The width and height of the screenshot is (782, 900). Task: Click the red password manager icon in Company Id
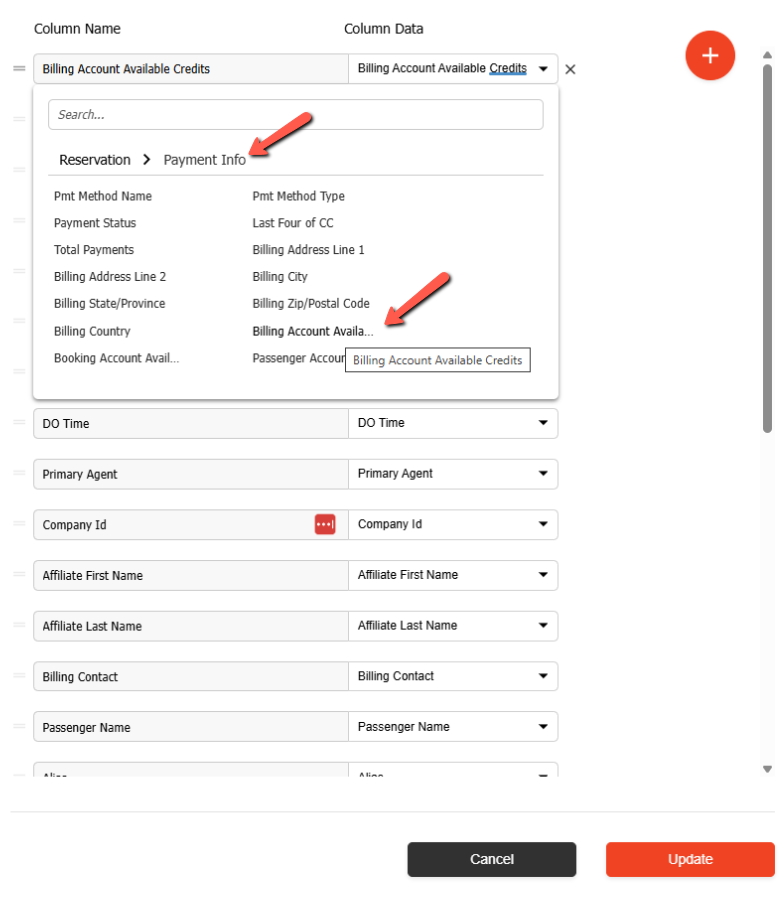[x=325, y=525]
